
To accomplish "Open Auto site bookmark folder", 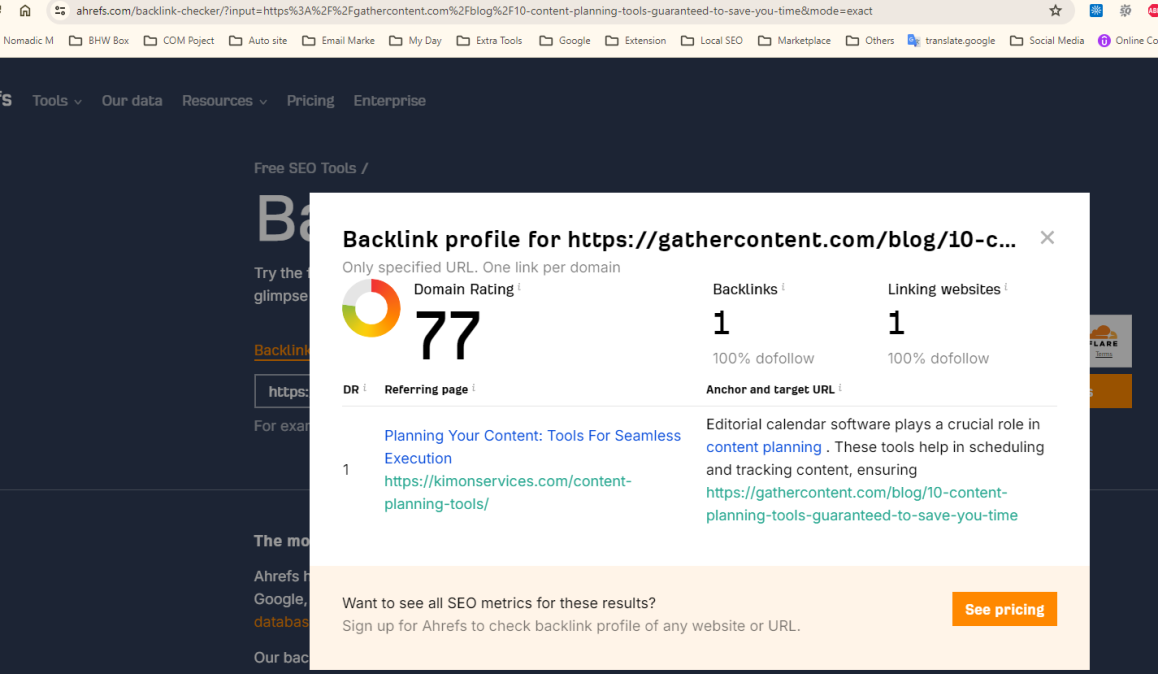I will (258, 41).
